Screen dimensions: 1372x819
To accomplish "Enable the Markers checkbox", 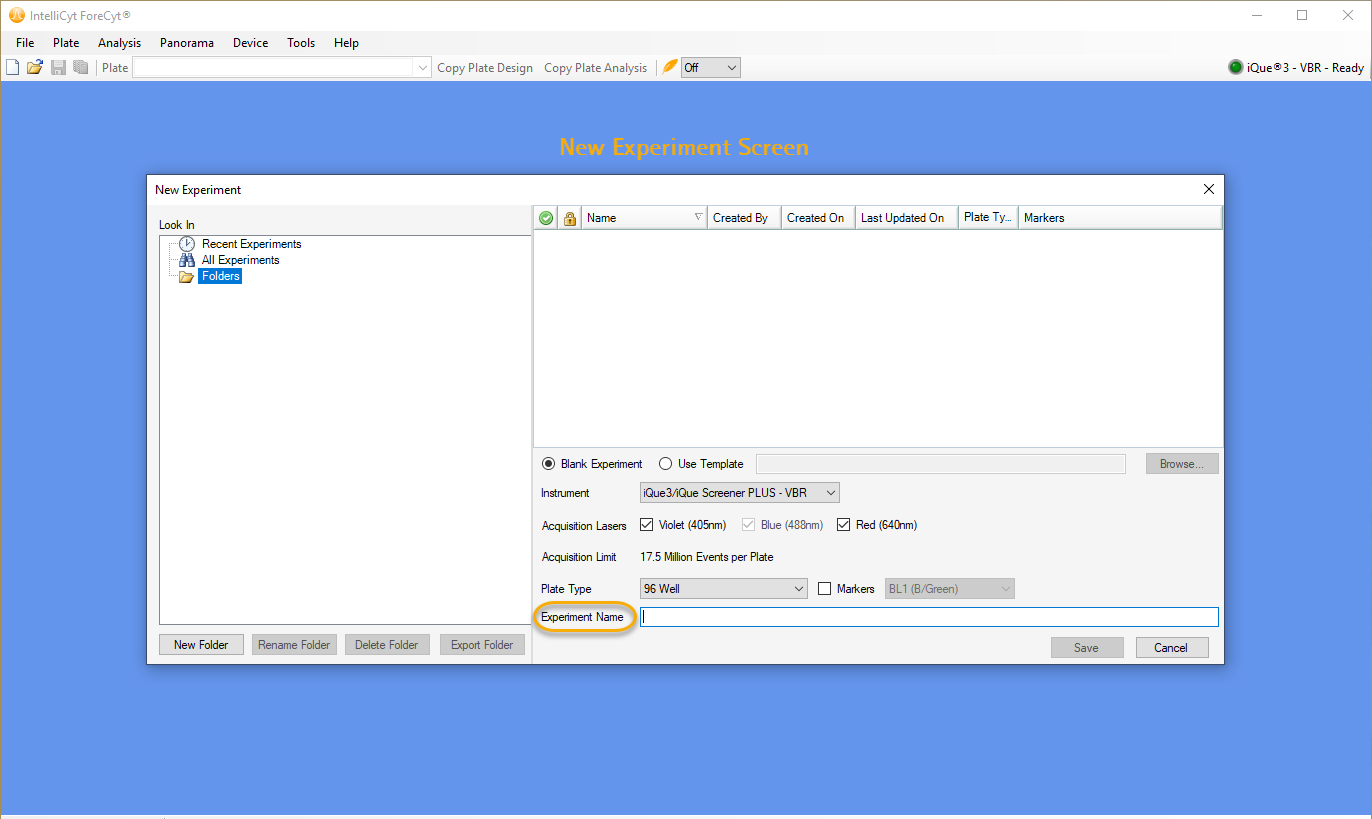I will pyautogui.click(x=825, y=589).
